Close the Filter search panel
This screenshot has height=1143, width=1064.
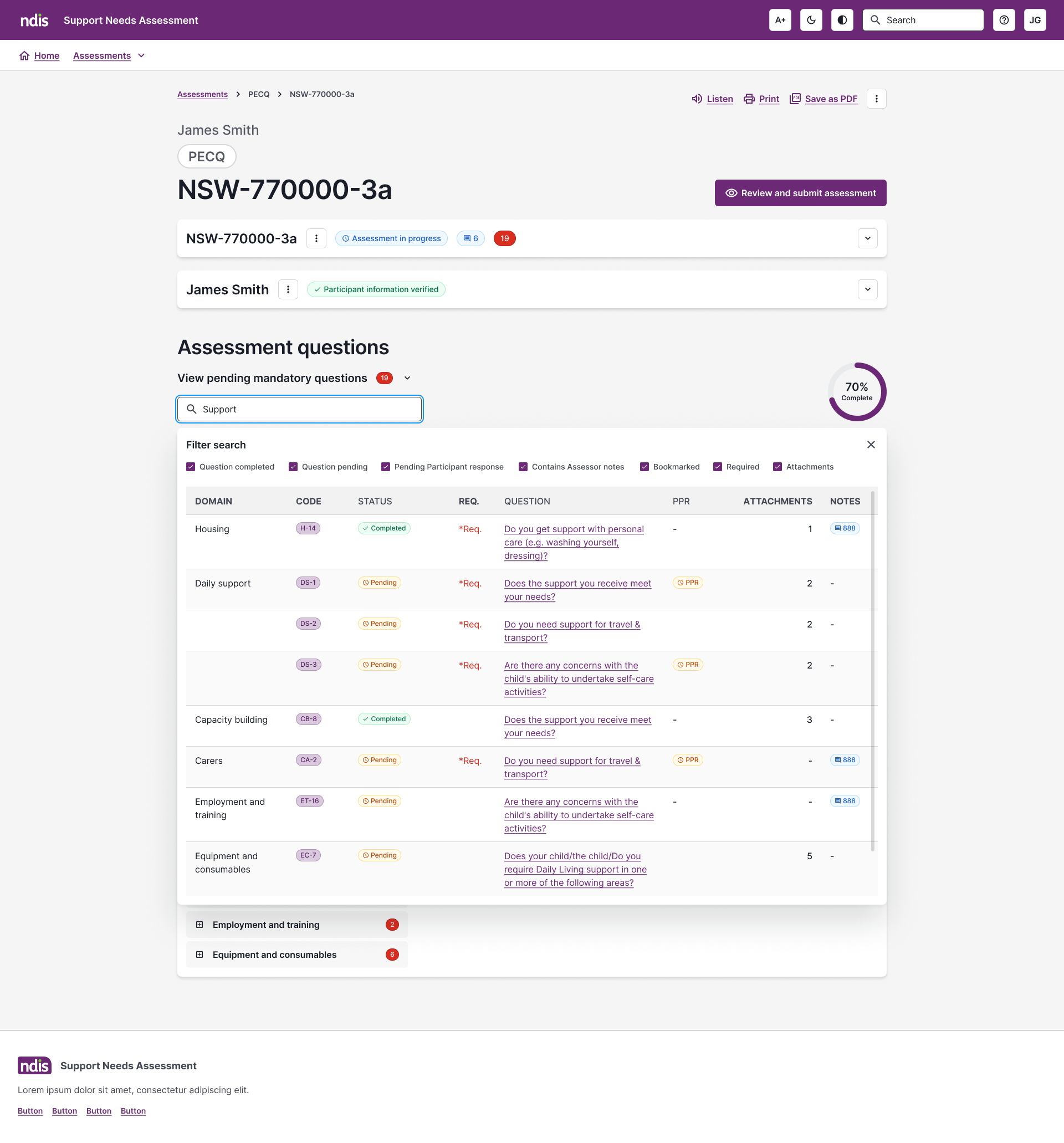871,445
